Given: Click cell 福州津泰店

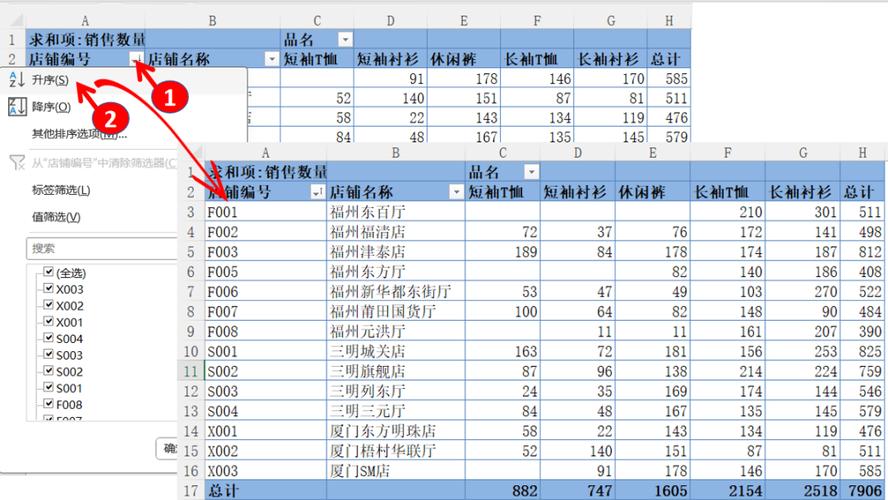Looking at the screenshot, I should [x=396, y=251].
